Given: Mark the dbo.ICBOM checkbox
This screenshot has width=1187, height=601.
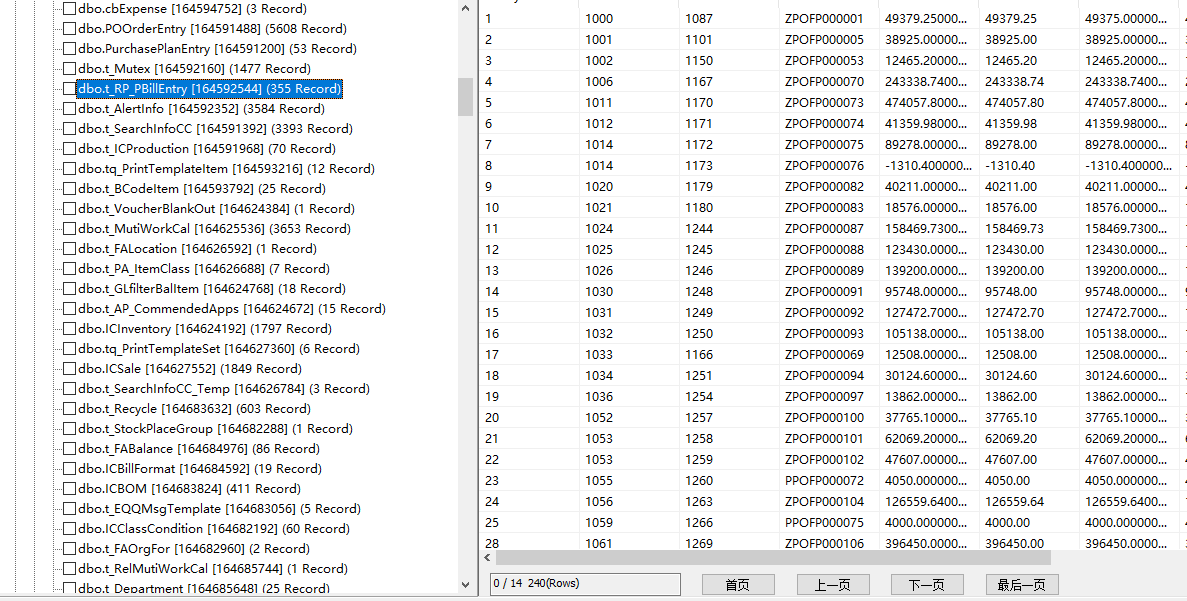Looking at the screenshot, I should pyautogui.click(x=69, y=488).
